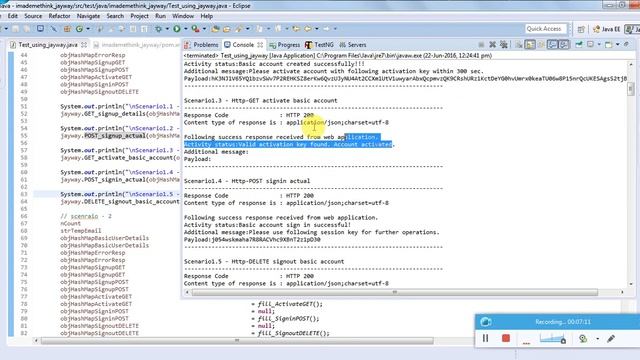Open the Debug icon dropdown arrow
640x360 pixels.
167,29
